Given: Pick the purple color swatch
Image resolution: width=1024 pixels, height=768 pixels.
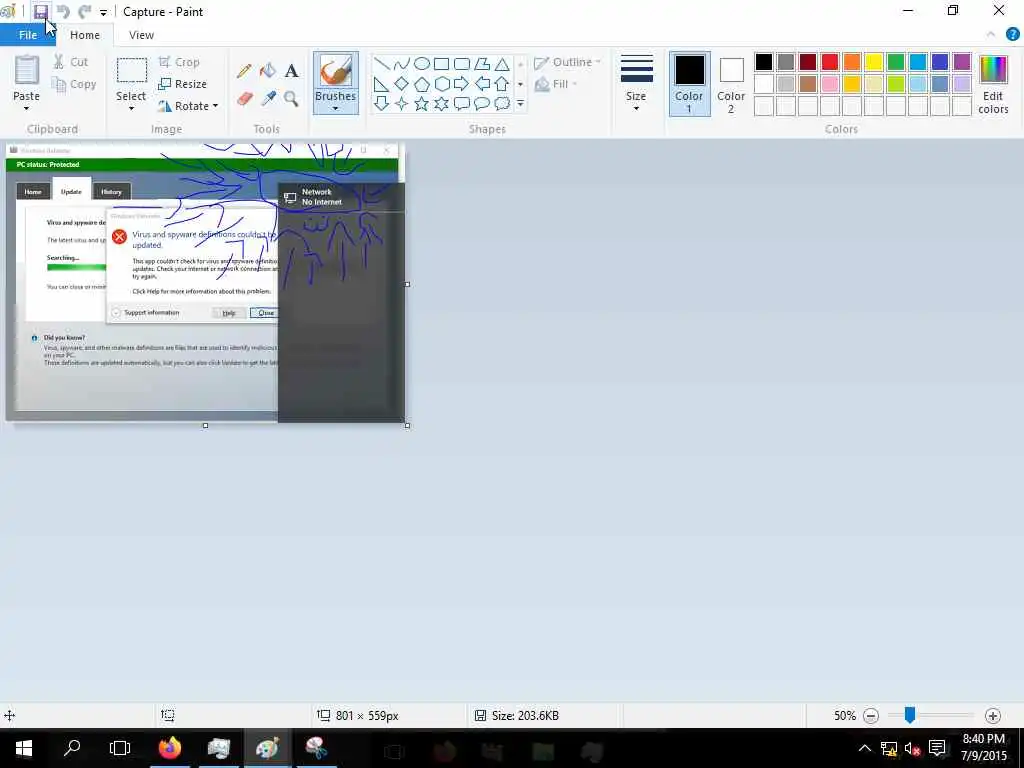Looking at the screenshot, I should click(962, 62).
